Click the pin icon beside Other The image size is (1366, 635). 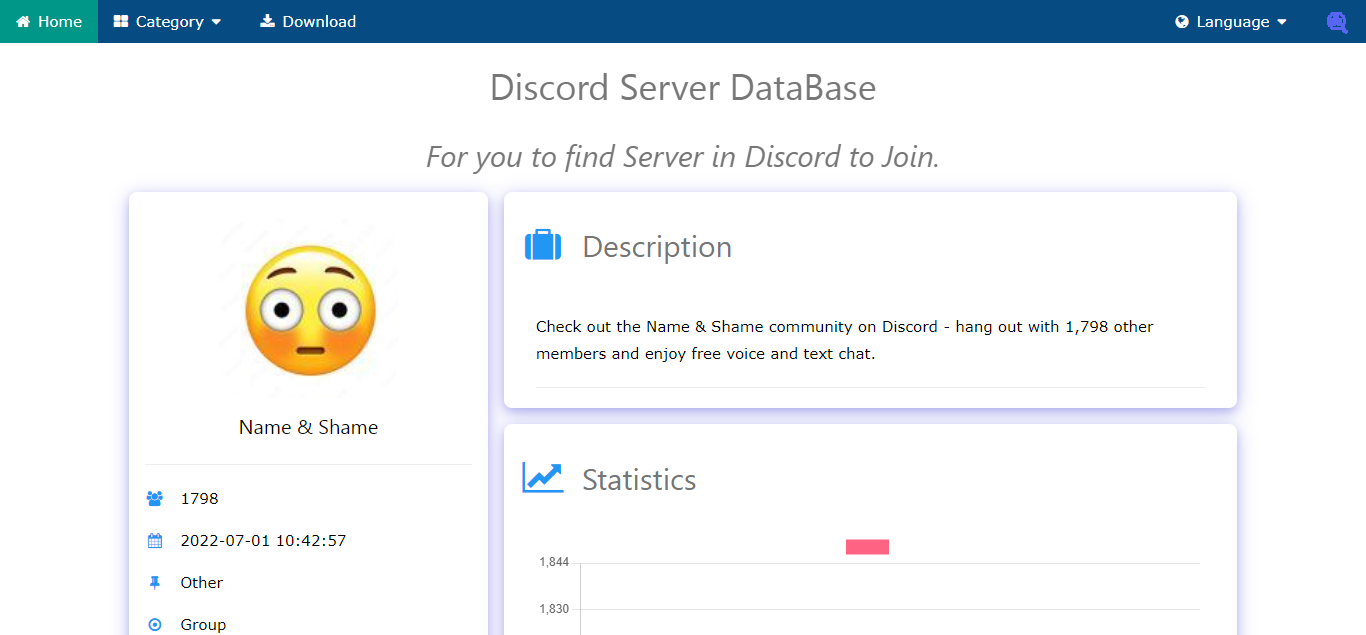(x=155, y=582)
